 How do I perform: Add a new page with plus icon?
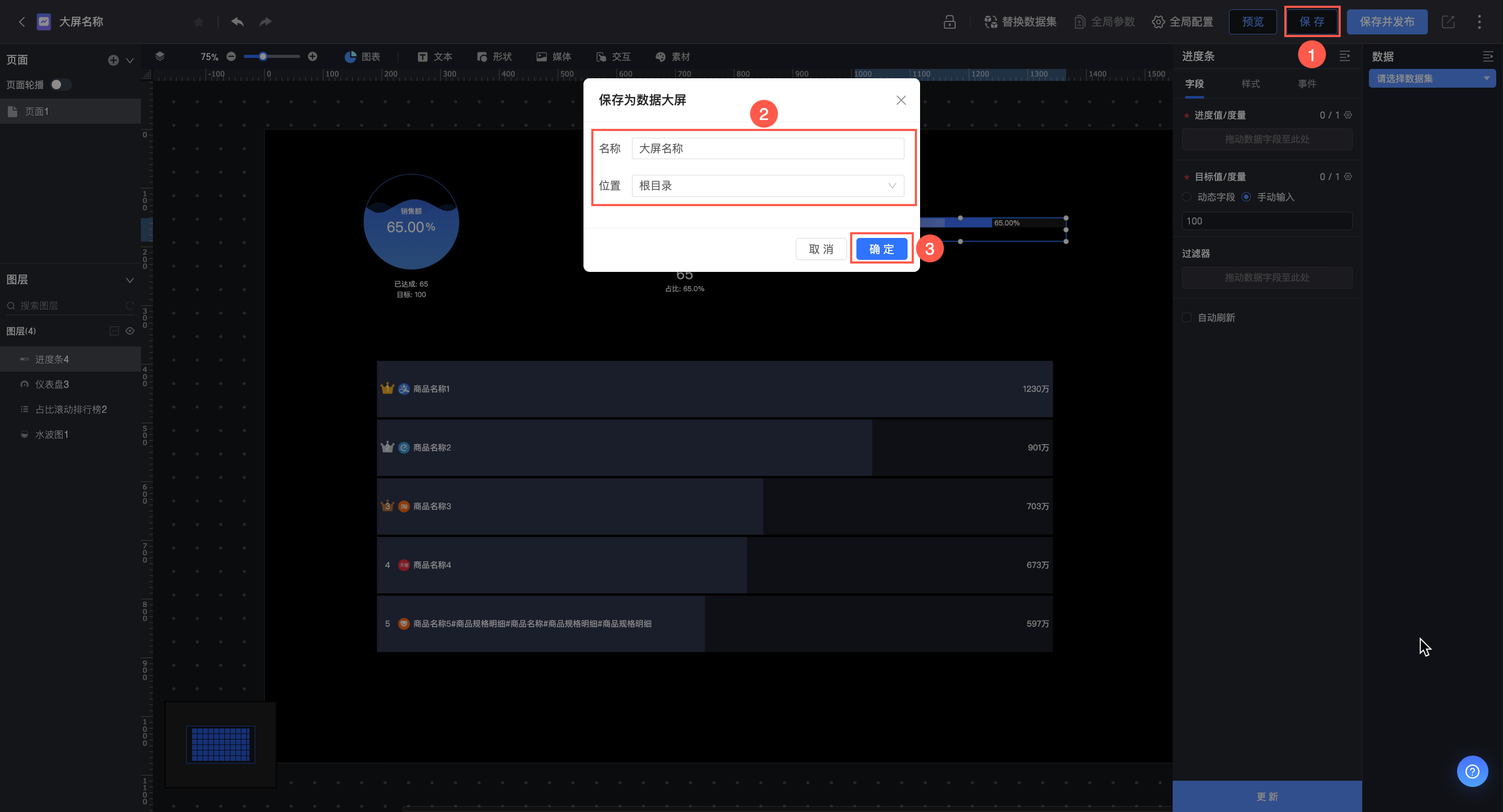click(113, 60)
